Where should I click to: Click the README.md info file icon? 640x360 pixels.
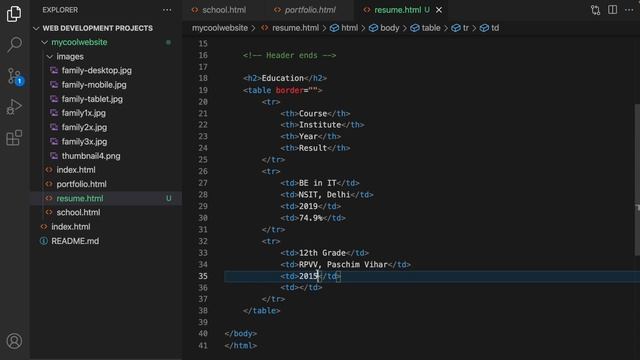(x=44, y=241)
